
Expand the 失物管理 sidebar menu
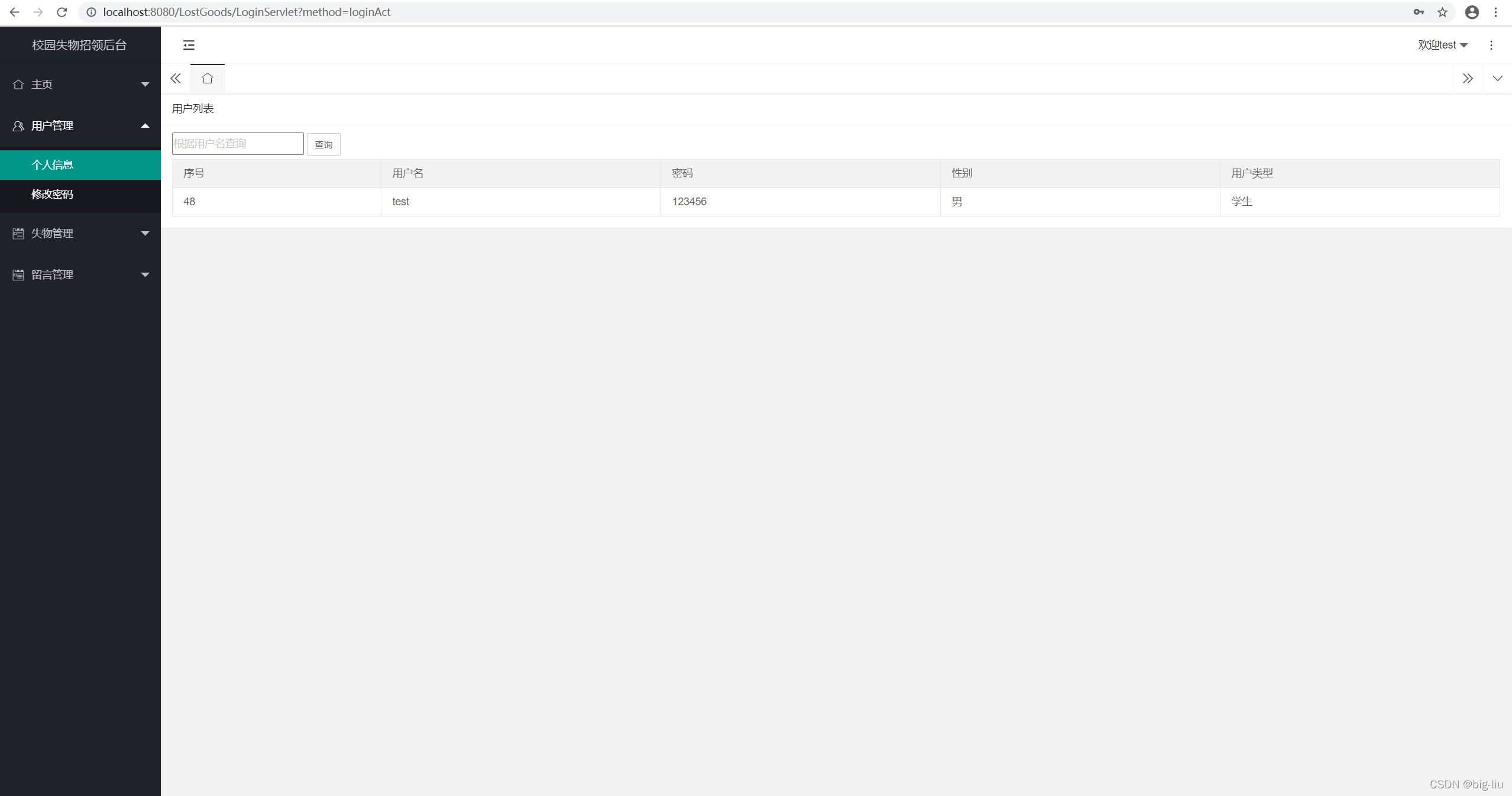pos(80,234)
